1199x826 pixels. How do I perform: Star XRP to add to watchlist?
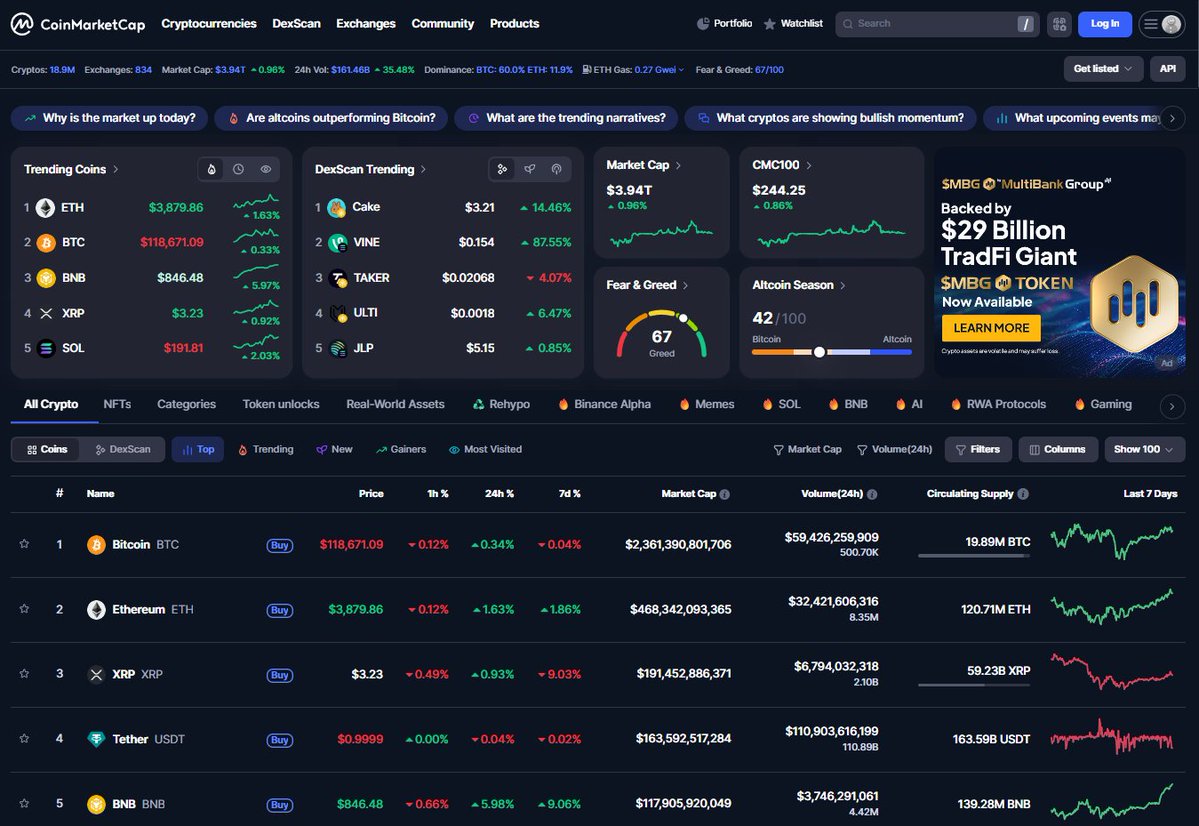tap(24, 674)
